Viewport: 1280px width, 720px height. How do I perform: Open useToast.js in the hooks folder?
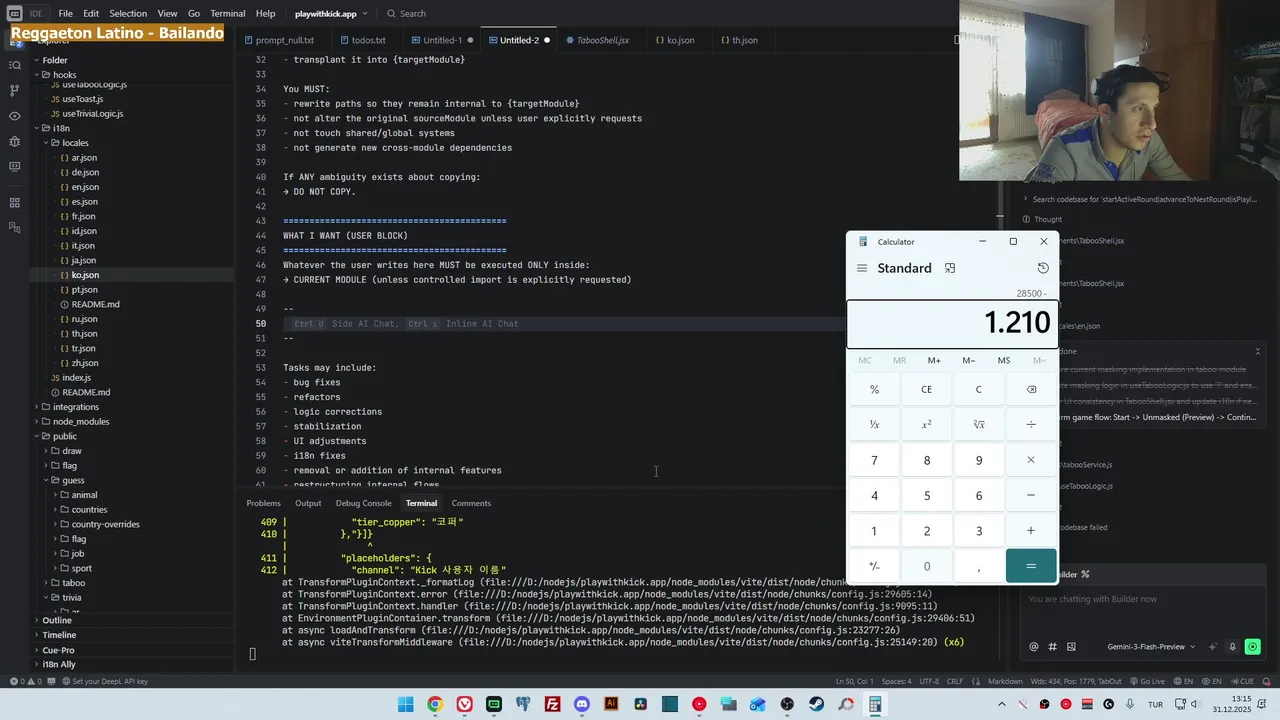(82, 99)
